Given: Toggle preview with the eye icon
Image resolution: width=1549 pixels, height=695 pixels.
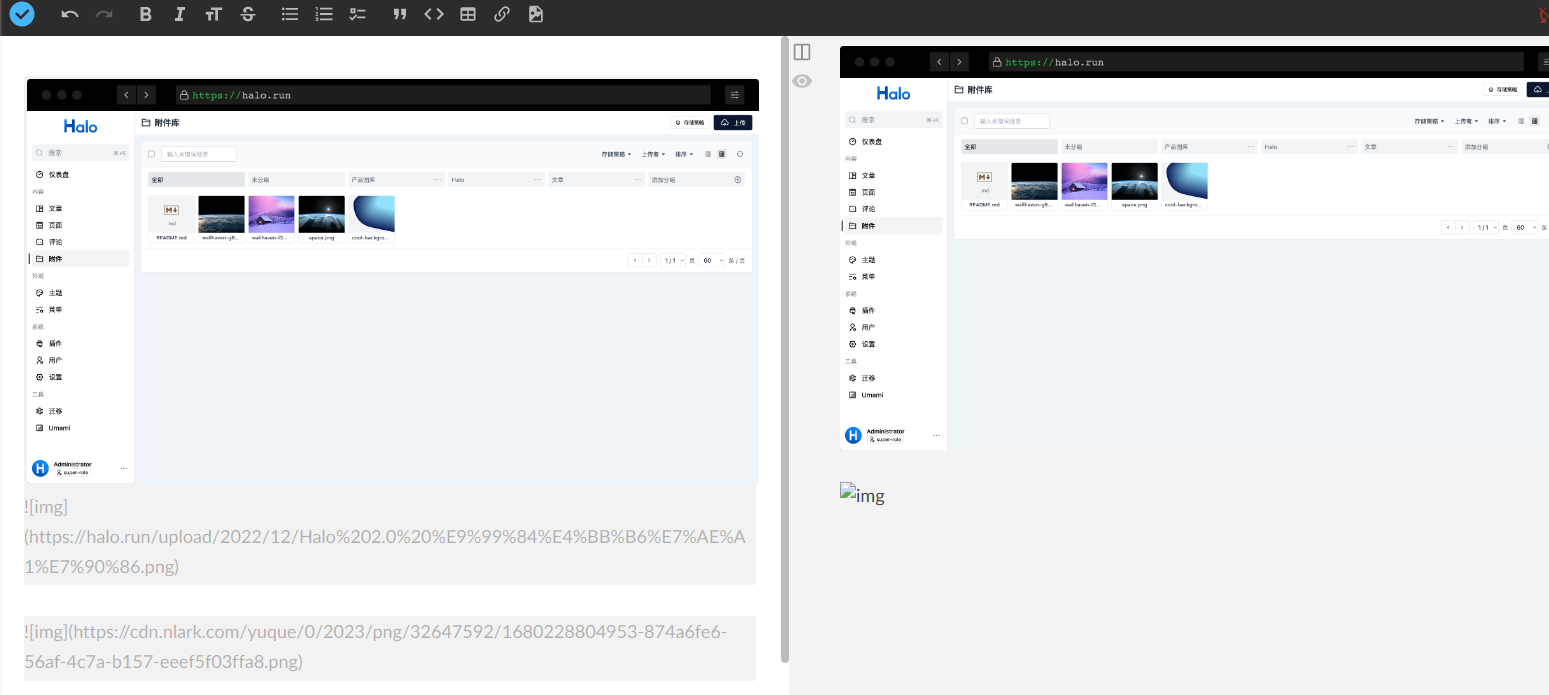Looking at the screenshot, I should tap(802, 81).
